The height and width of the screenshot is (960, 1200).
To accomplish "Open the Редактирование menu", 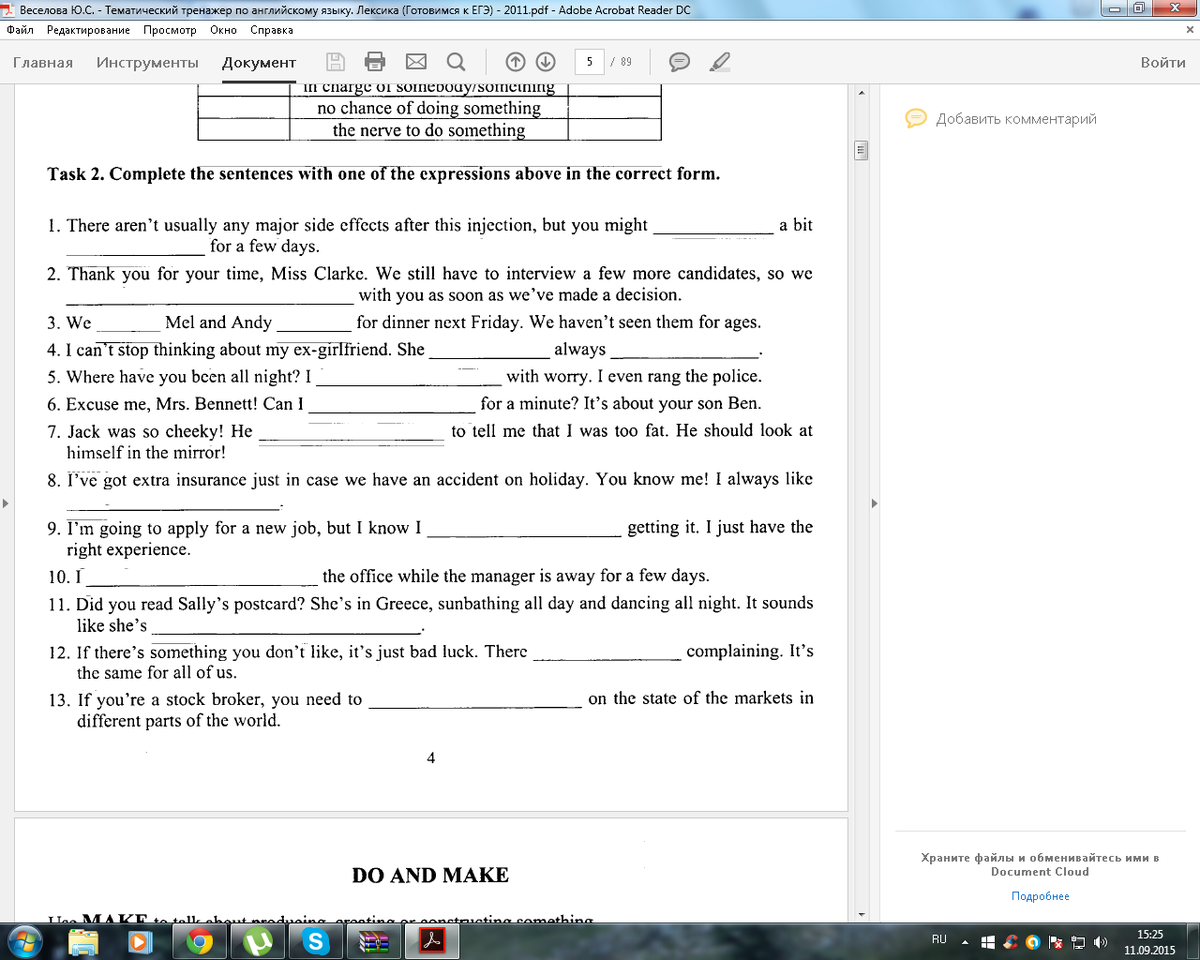I will coord(89,30).
